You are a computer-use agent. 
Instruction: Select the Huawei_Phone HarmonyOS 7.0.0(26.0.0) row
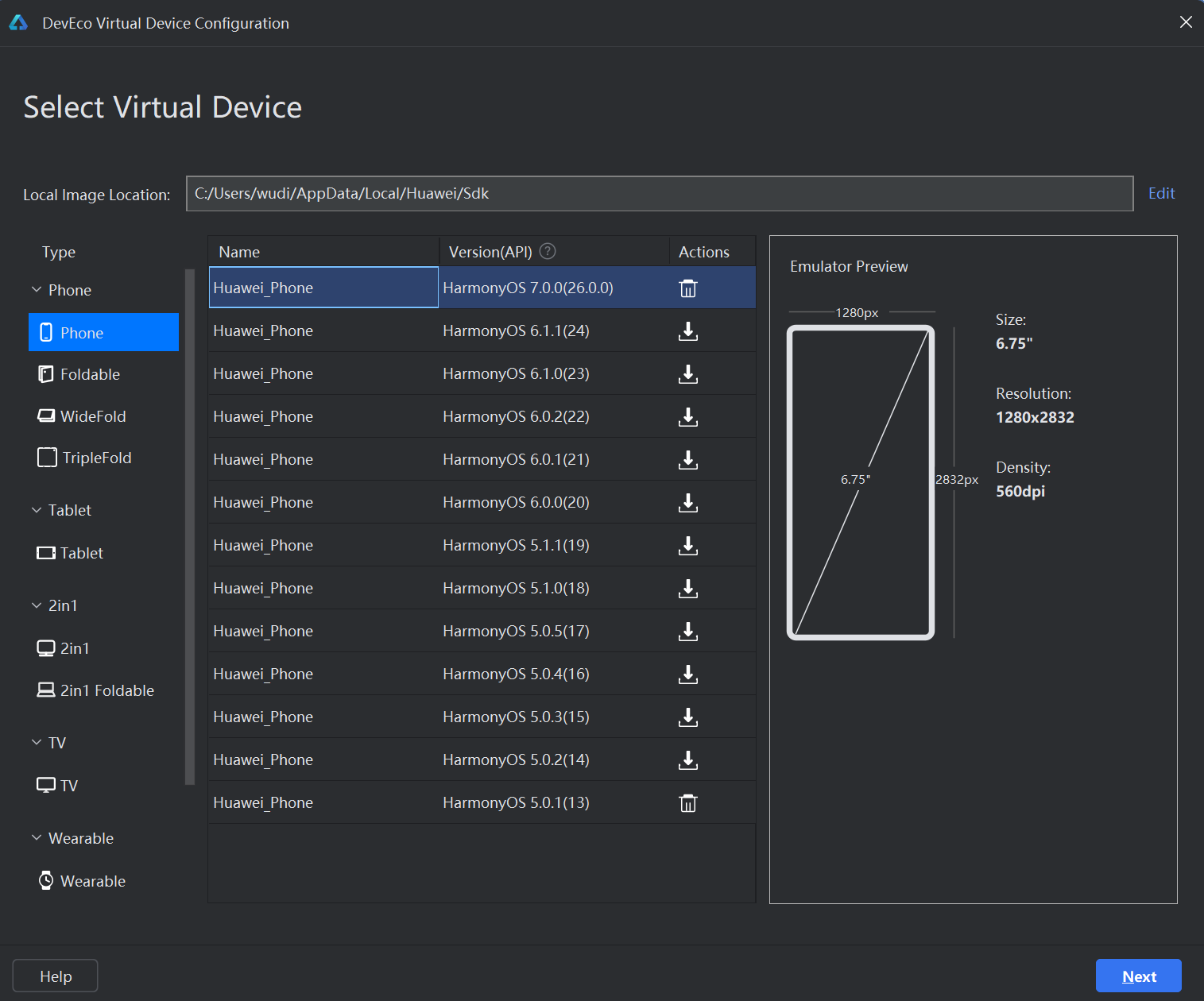pyautogui.click(x=482, y=288)
